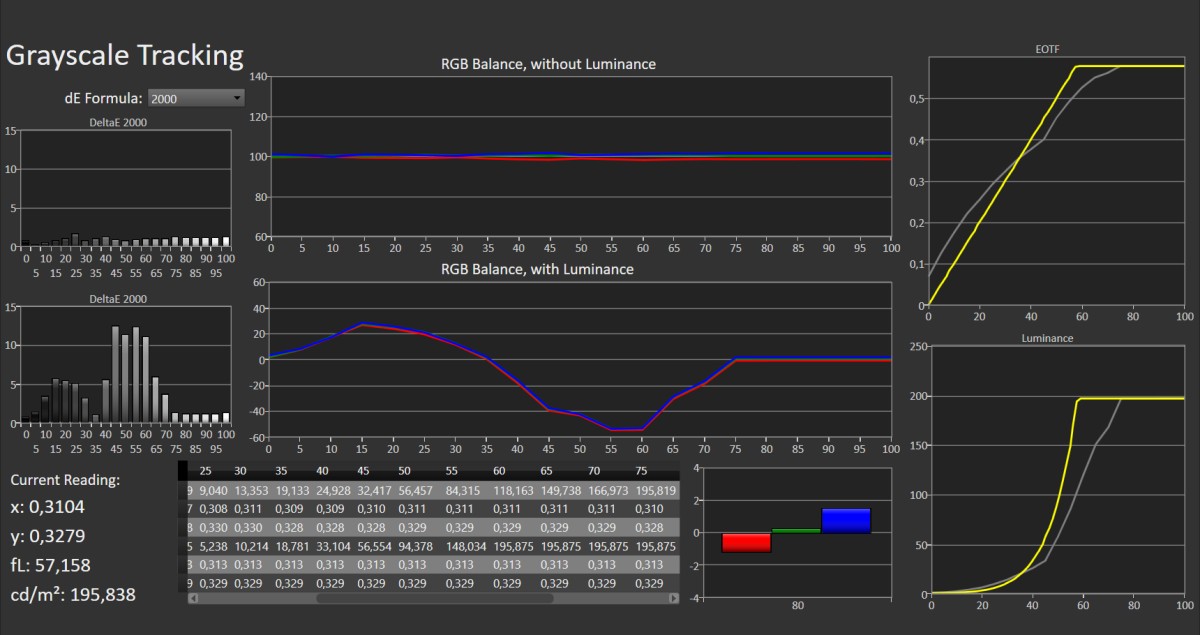Screen dimensions: 1200x635
Task: Select the table cell 18,781
Action: click(x=292, y=546)
